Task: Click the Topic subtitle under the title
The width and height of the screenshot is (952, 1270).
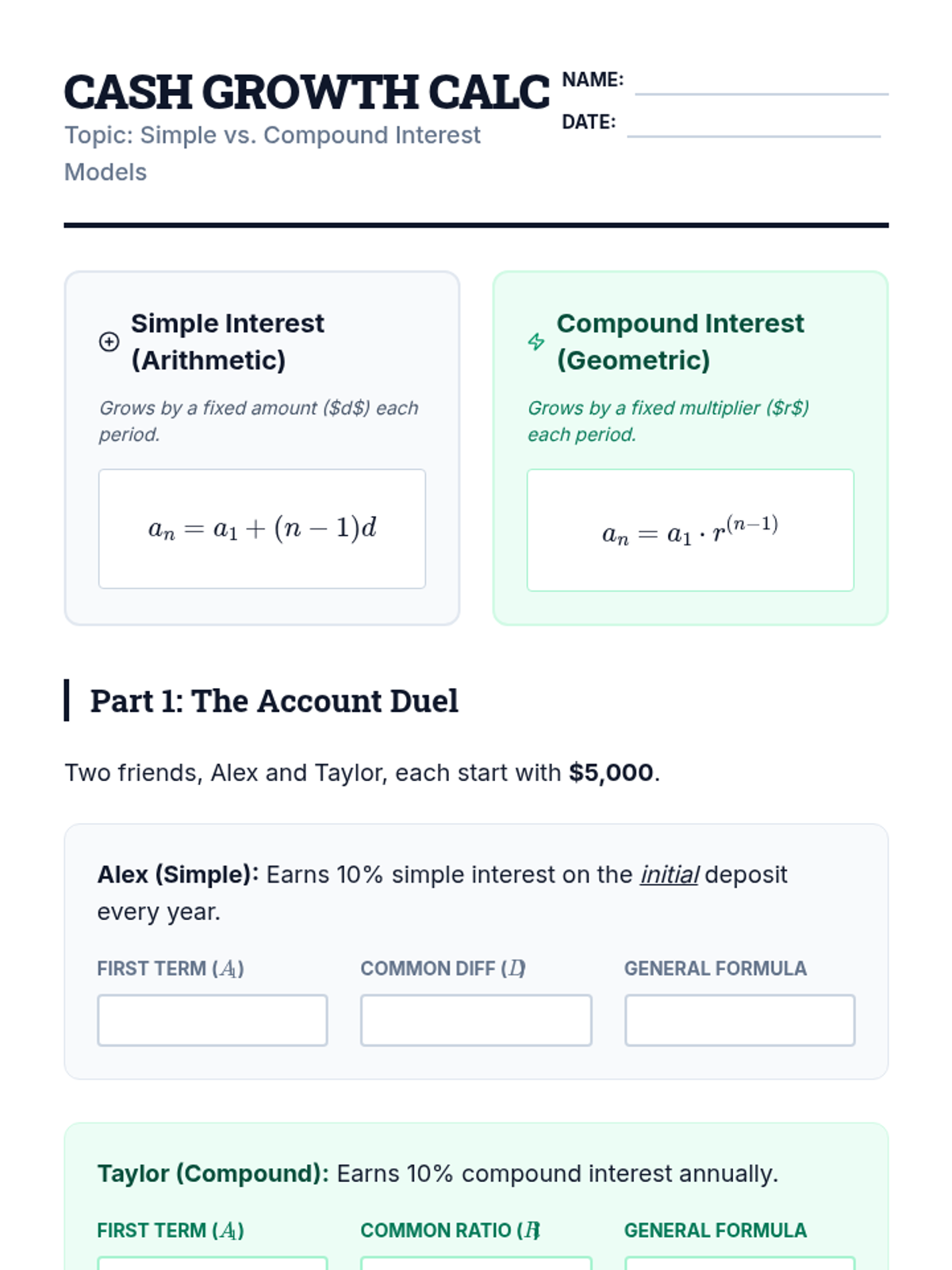Action: 272,152
